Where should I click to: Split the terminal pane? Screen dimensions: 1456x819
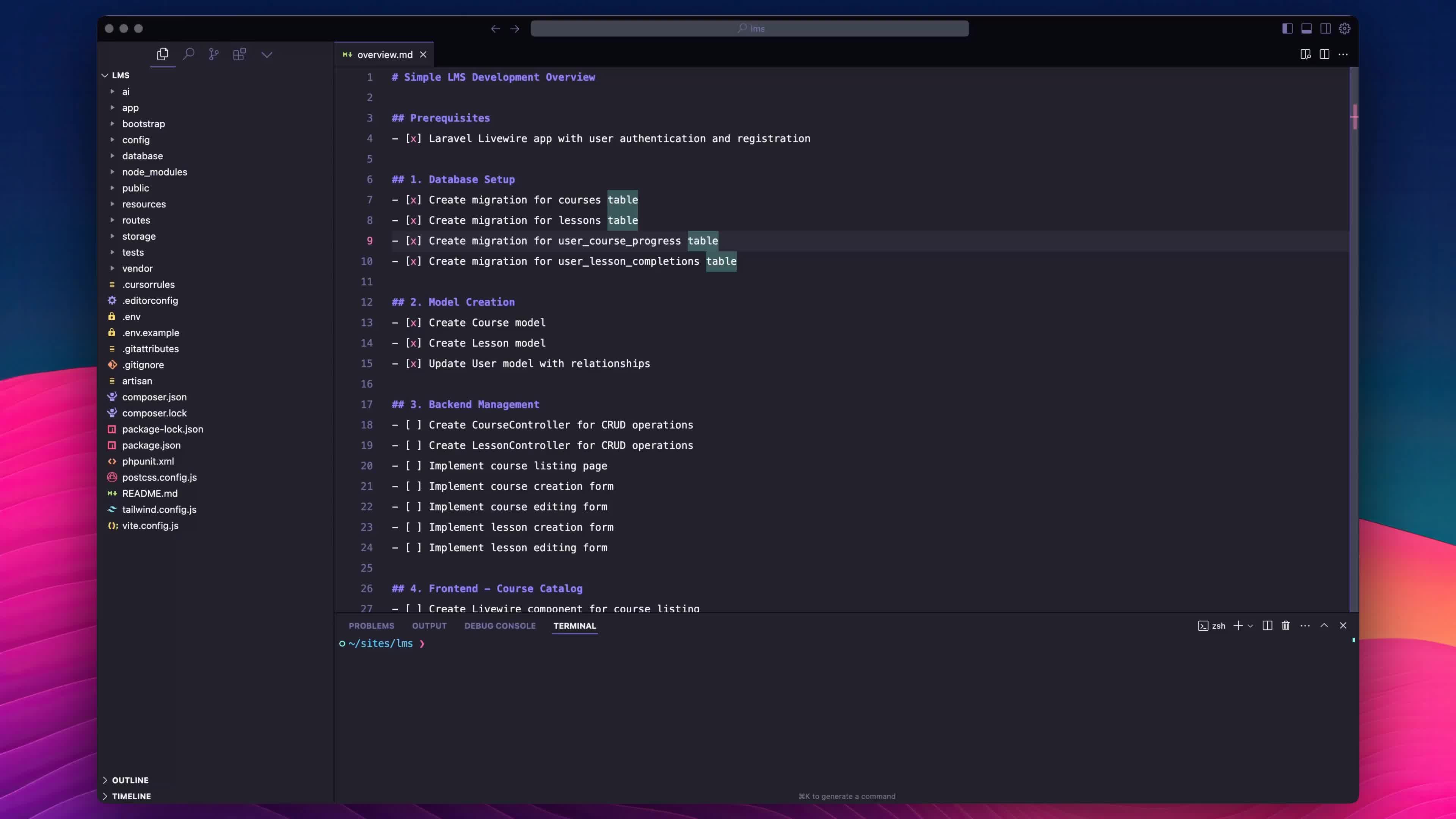1267,626
